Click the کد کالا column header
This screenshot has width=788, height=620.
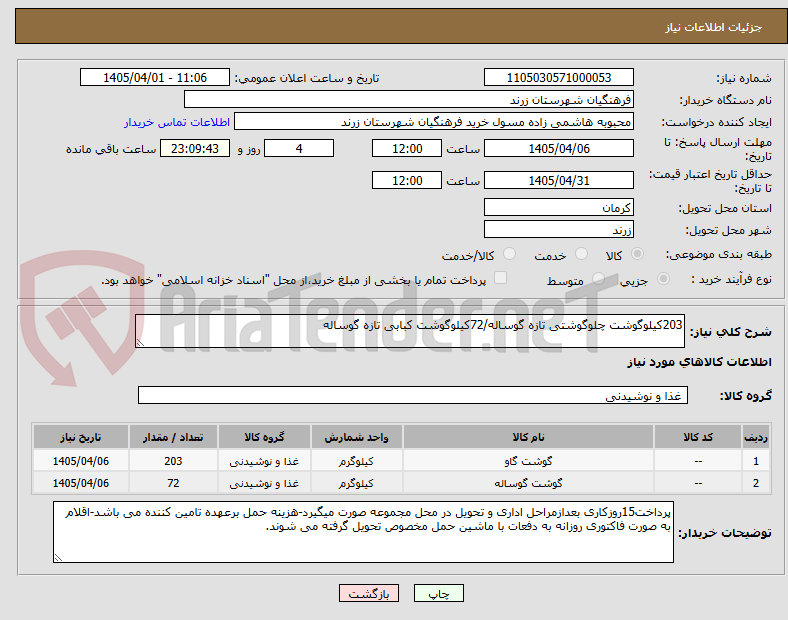698,437
